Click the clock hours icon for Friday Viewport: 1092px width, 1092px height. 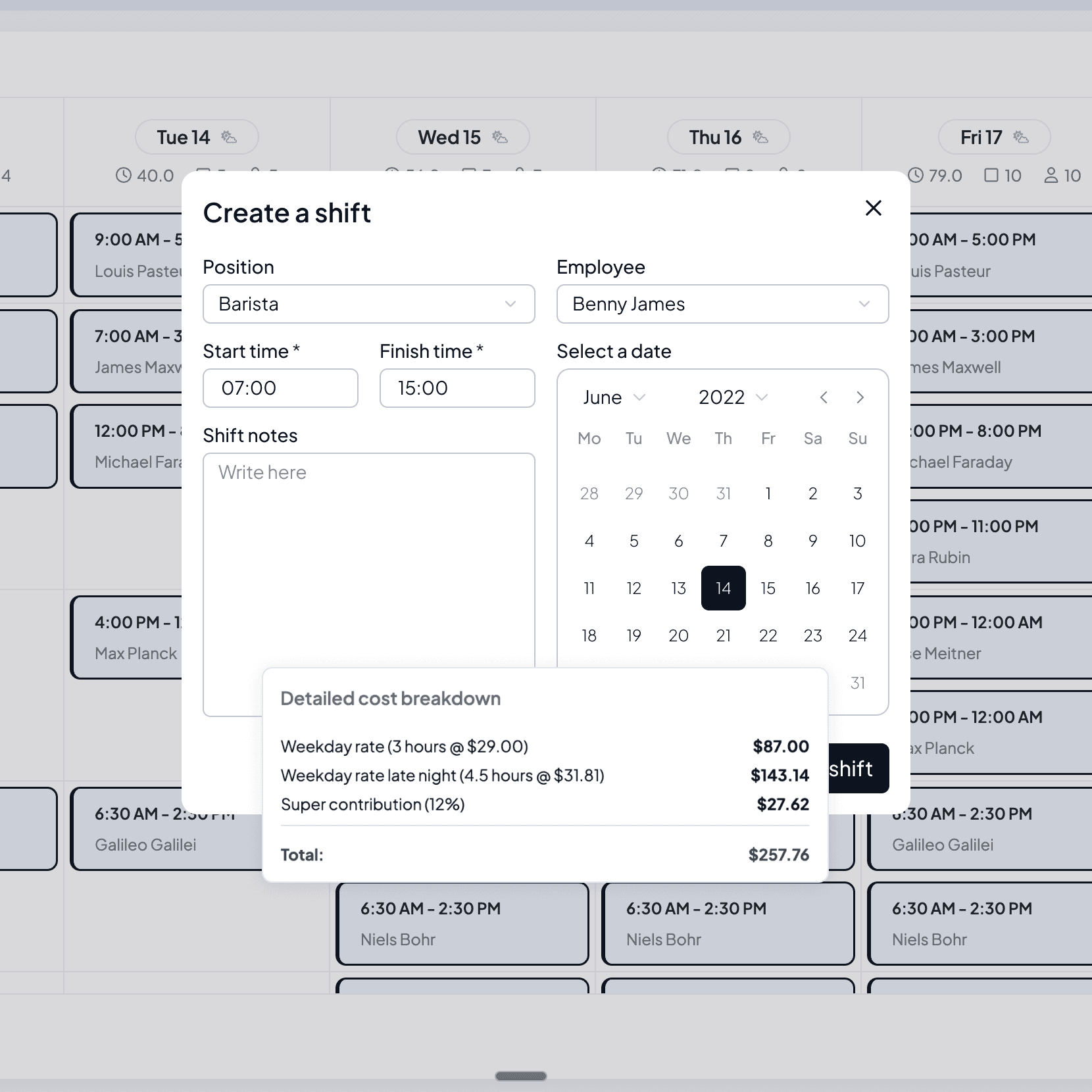pyautogui.click(x=916, y=175)
